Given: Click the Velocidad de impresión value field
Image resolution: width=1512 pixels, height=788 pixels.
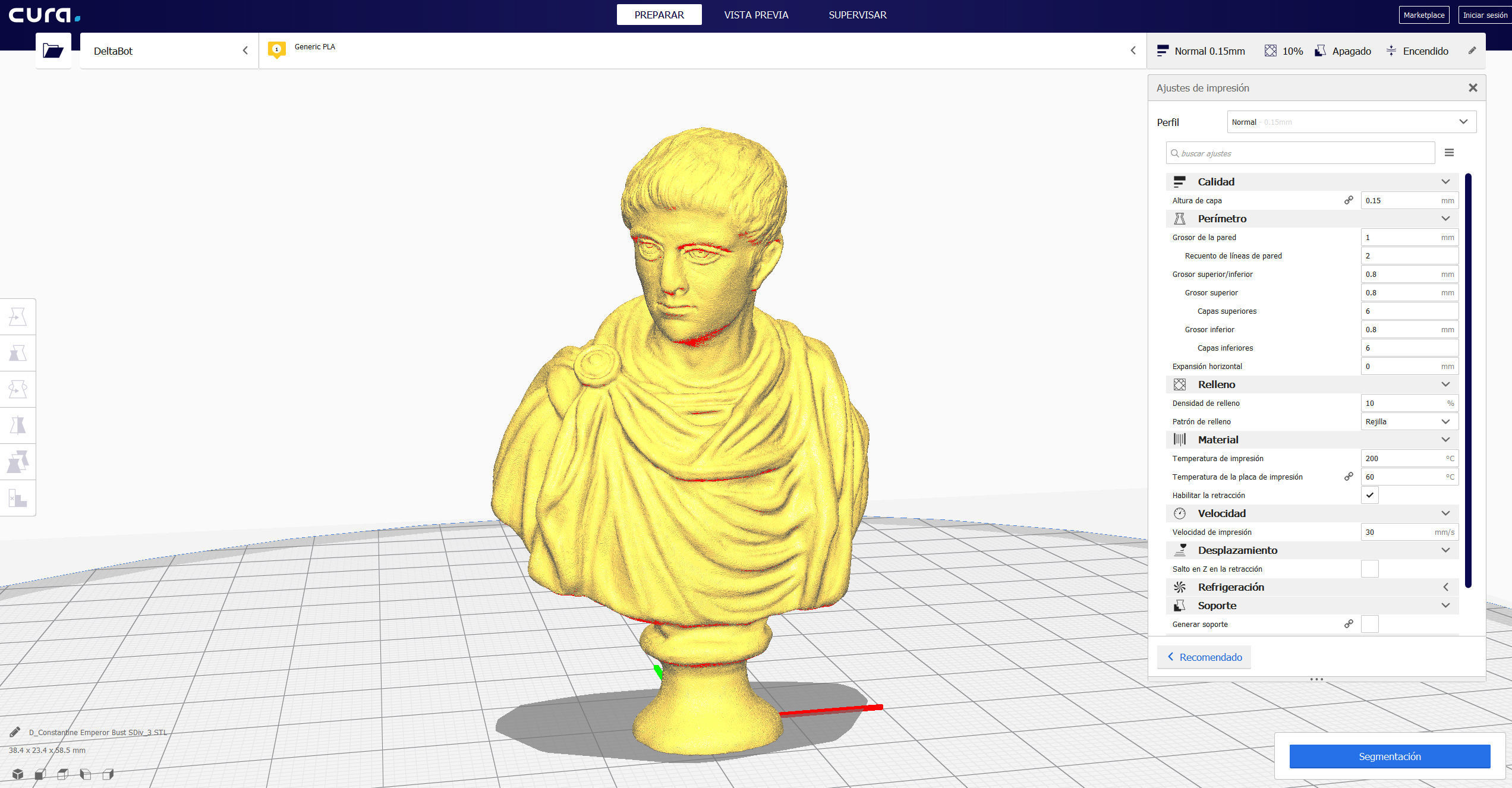Looking at the screenshot, I should click(1409, 532).
